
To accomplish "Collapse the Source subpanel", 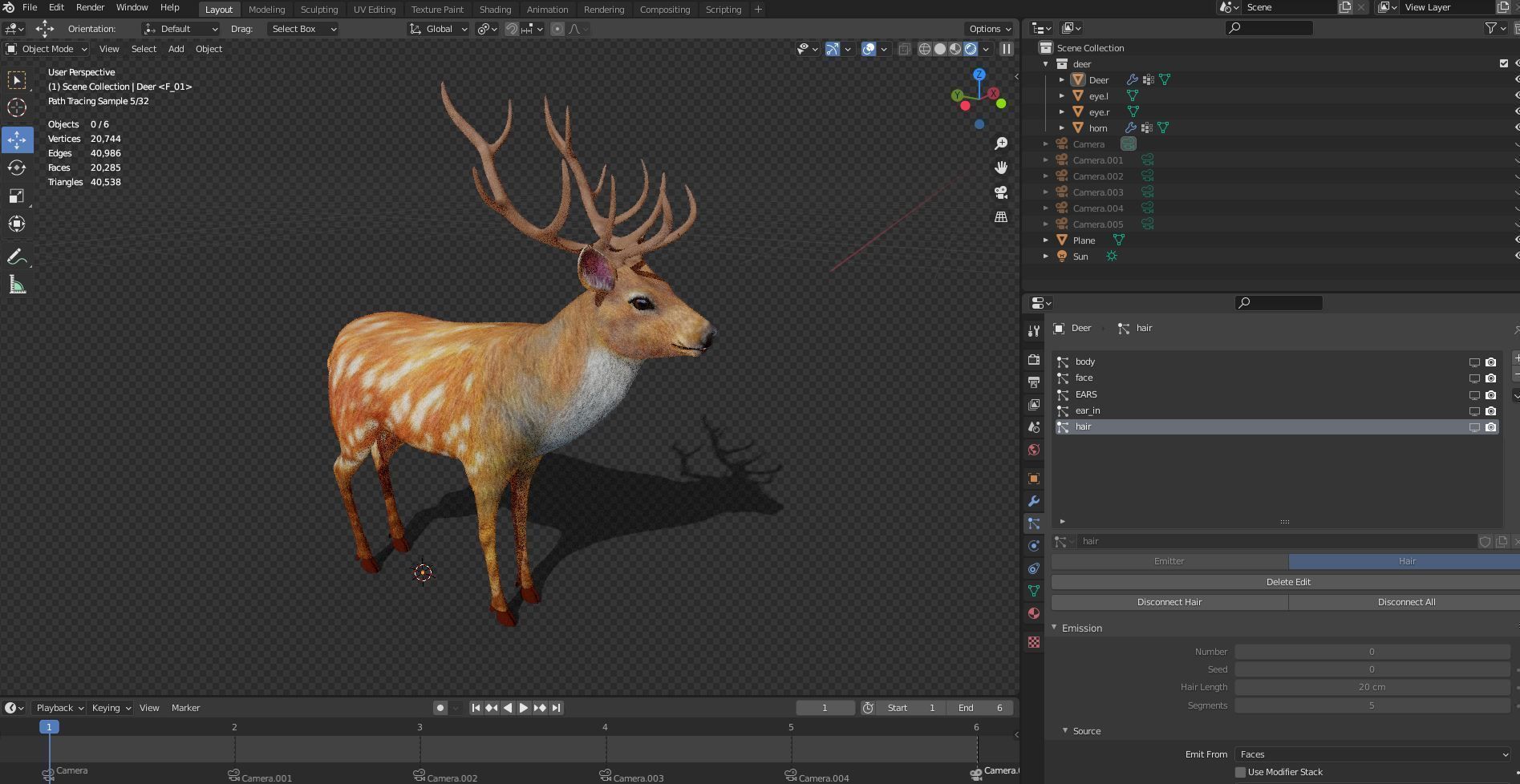I will pos(1065,731).
